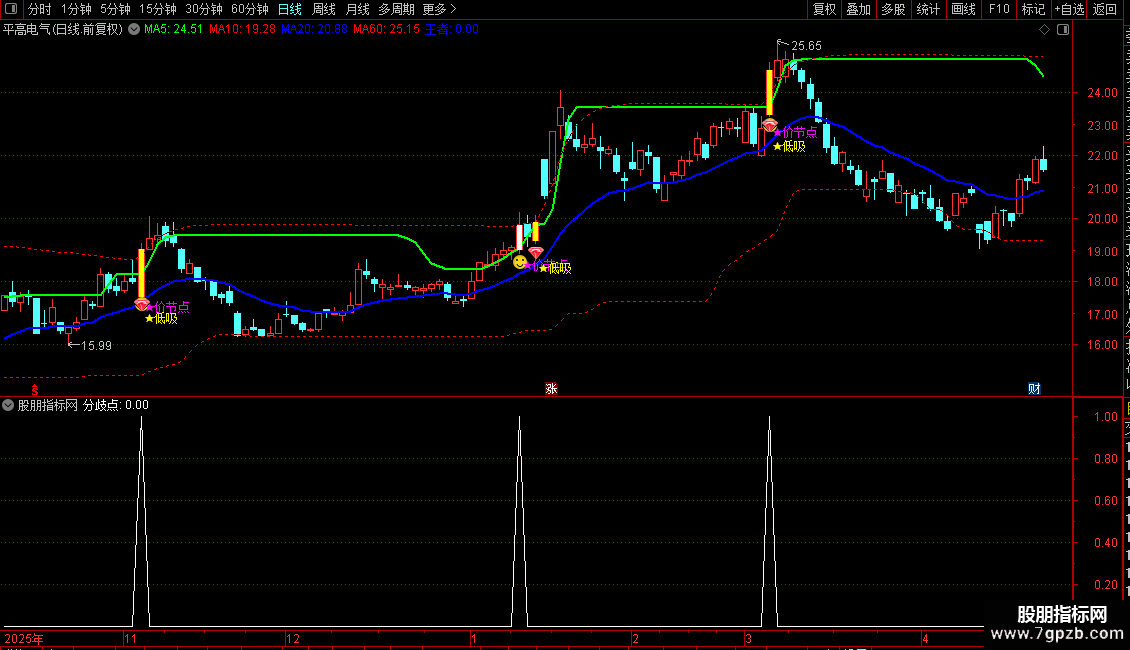1130x650 pixels.
Task: Click the green MA5 value label
Action: [x=174, y=30]
